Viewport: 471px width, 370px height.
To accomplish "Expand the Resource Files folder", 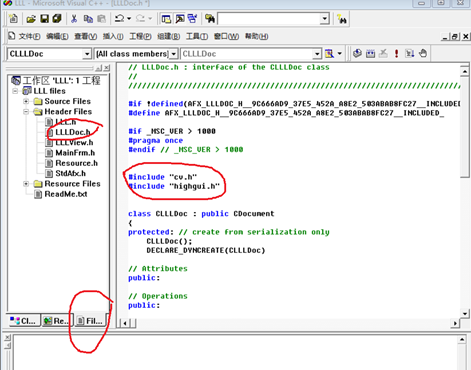I will coord(26,184).
